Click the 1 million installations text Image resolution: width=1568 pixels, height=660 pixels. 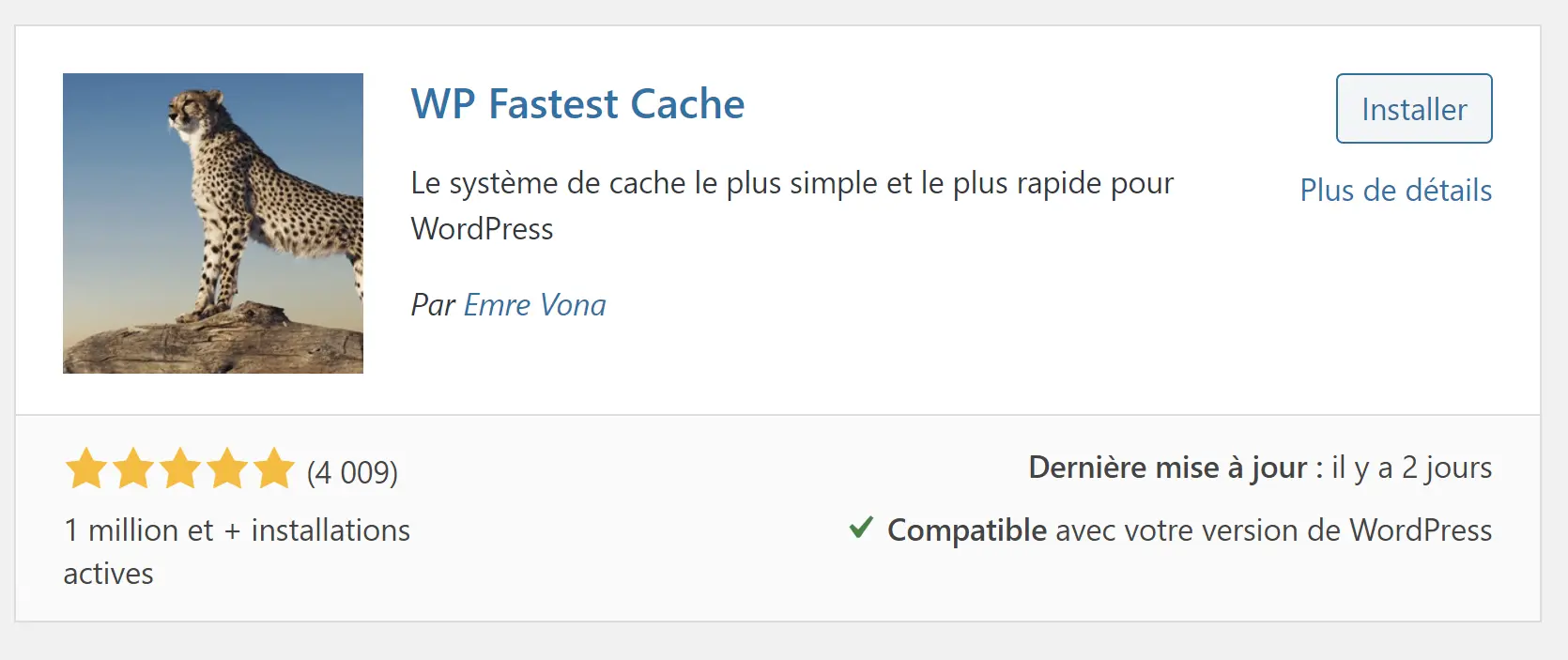[x=236, y=551]
